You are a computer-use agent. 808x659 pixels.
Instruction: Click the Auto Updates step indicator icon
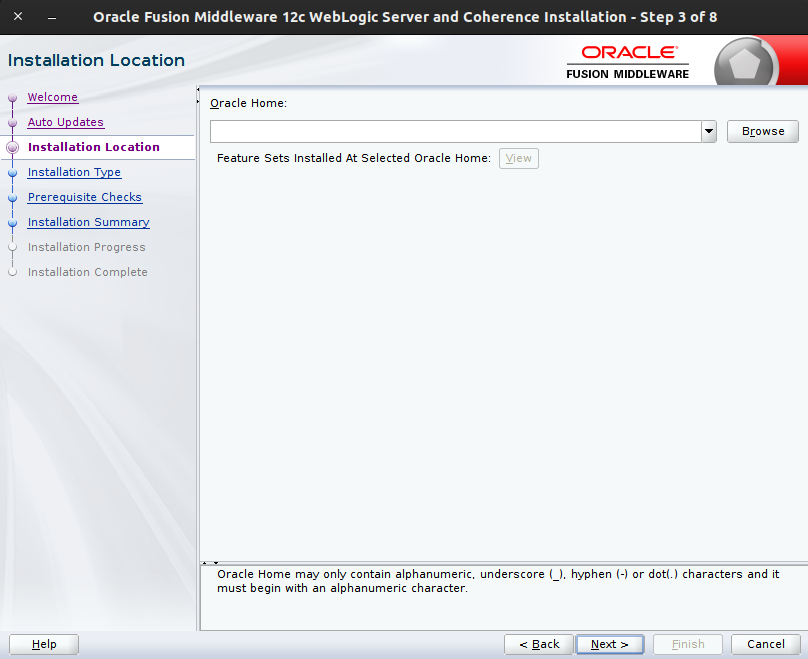coord(12,122)
